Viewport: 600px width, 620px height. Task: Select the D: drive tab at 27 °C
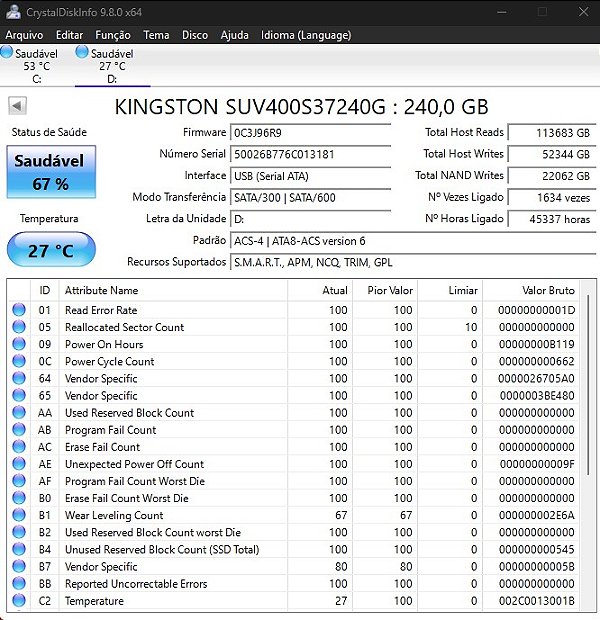[x=112, y=65]
